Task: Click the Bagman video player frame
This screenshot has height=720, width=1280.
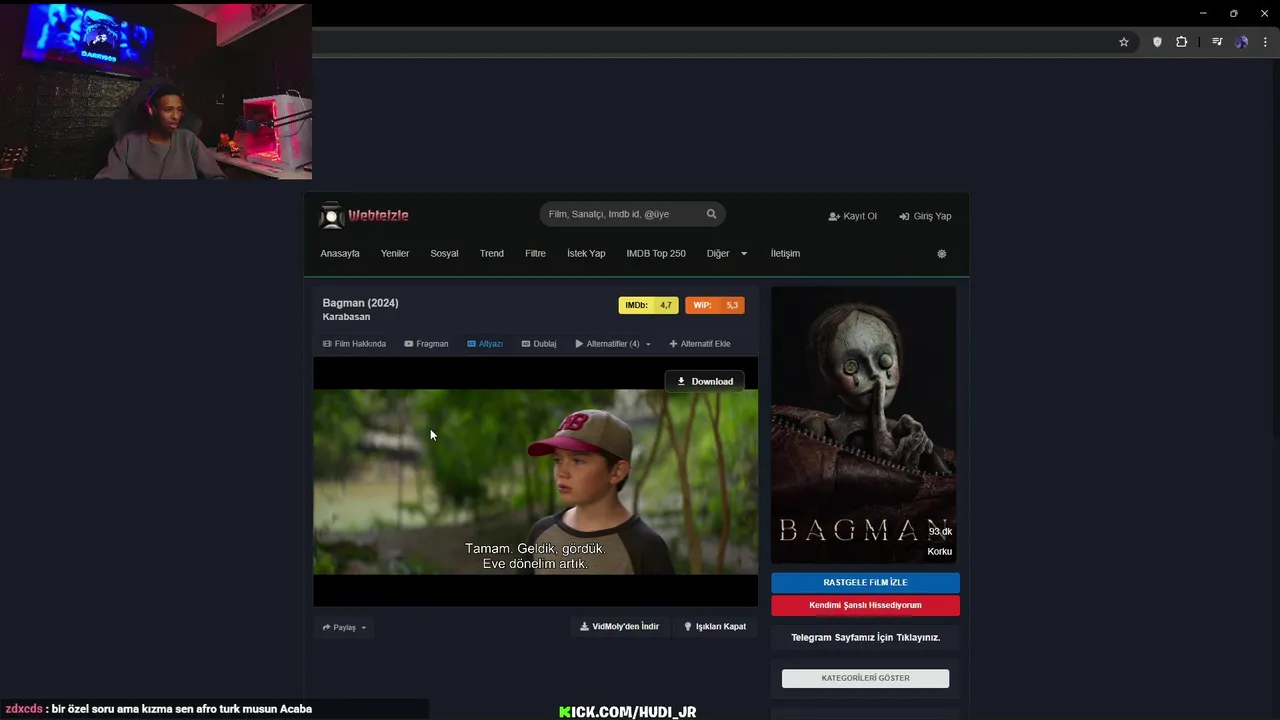Action: [535, 482]
